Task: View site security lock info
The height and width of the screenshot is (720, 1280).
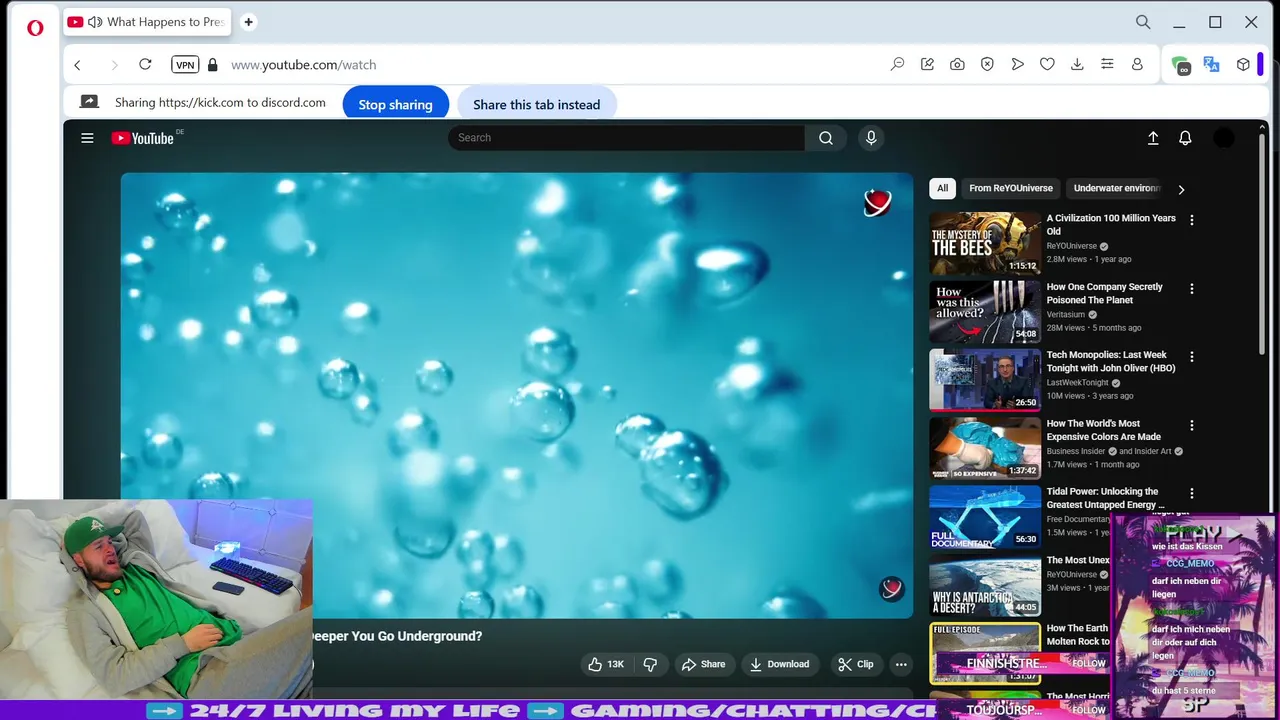Action: pyautogui.click(x=212, y=65)
